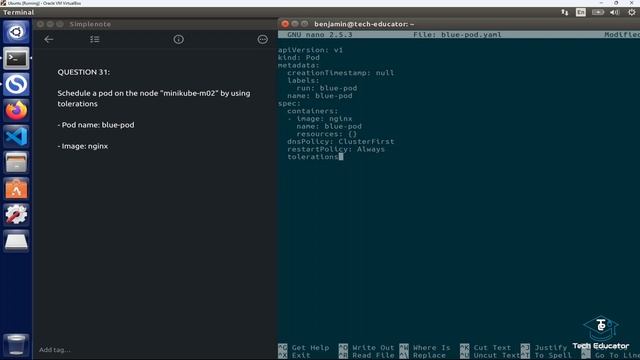The image size is (640, 360).
Task: Open Simplenote more actions menu
Action: point(262,39)
